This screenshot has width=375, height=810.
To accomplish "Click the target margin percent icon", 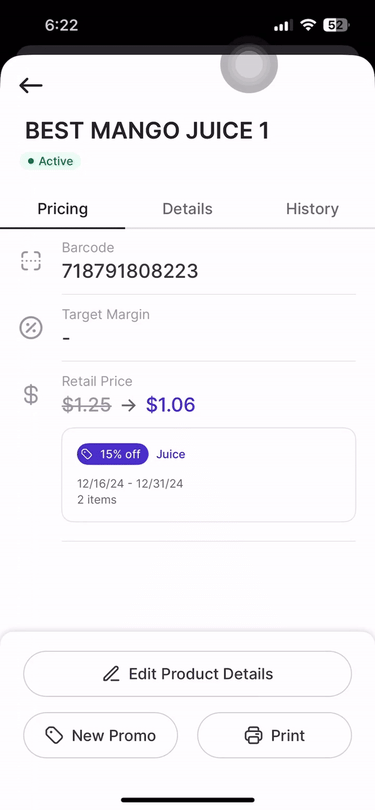I will tap(30, 328).
